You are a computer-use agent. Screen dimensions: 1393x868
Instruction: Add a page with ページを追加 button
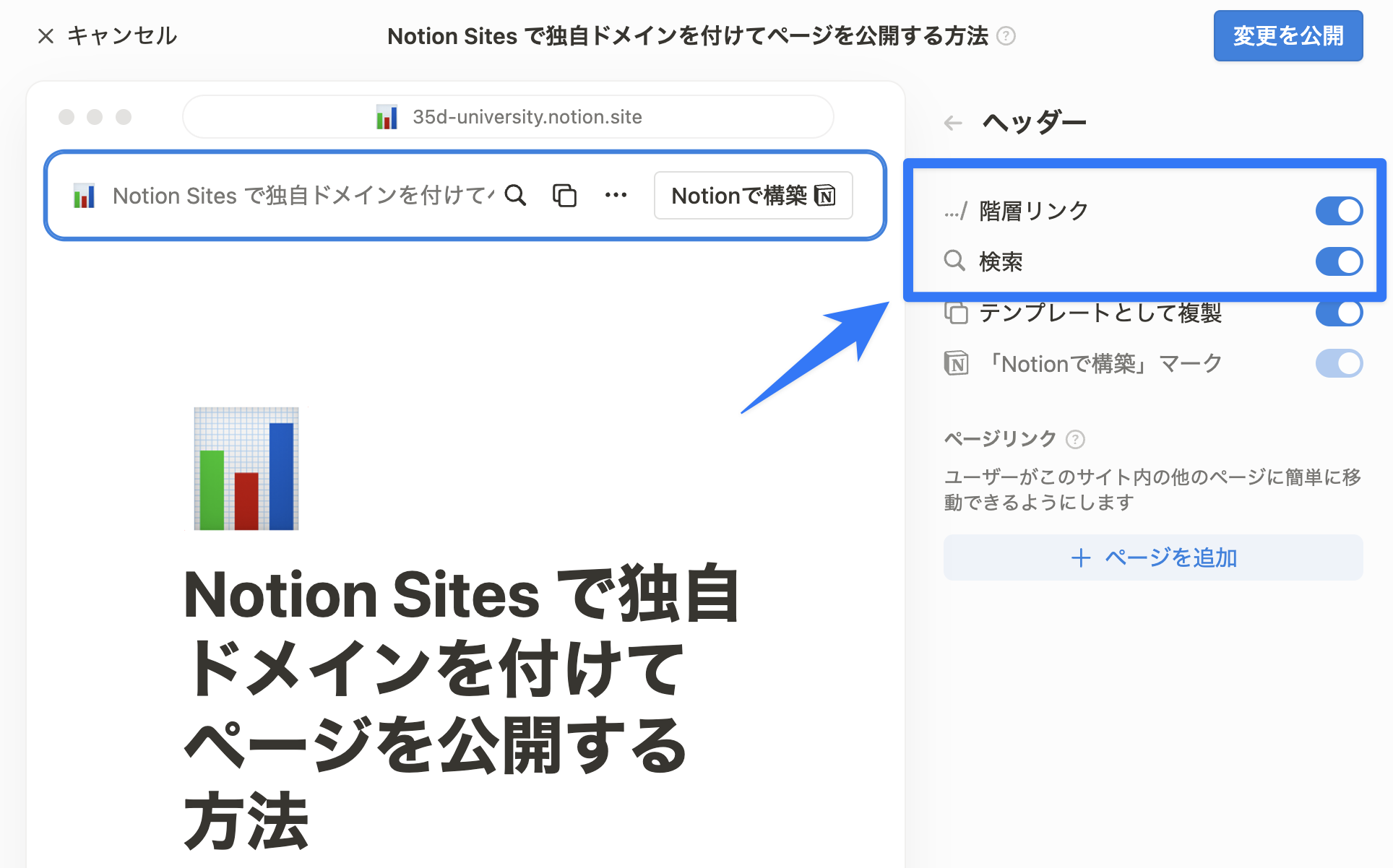(1153, 557)
